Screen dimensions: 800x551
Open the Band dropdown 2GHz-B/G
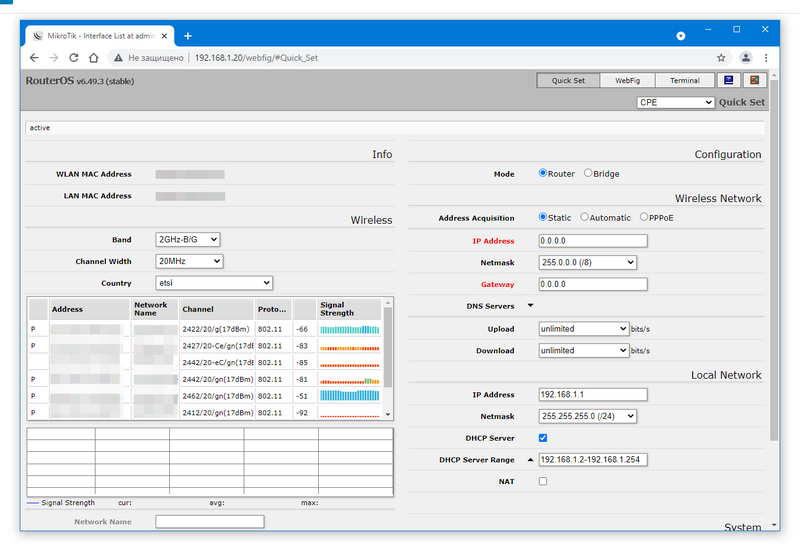[x=188, y=239]
